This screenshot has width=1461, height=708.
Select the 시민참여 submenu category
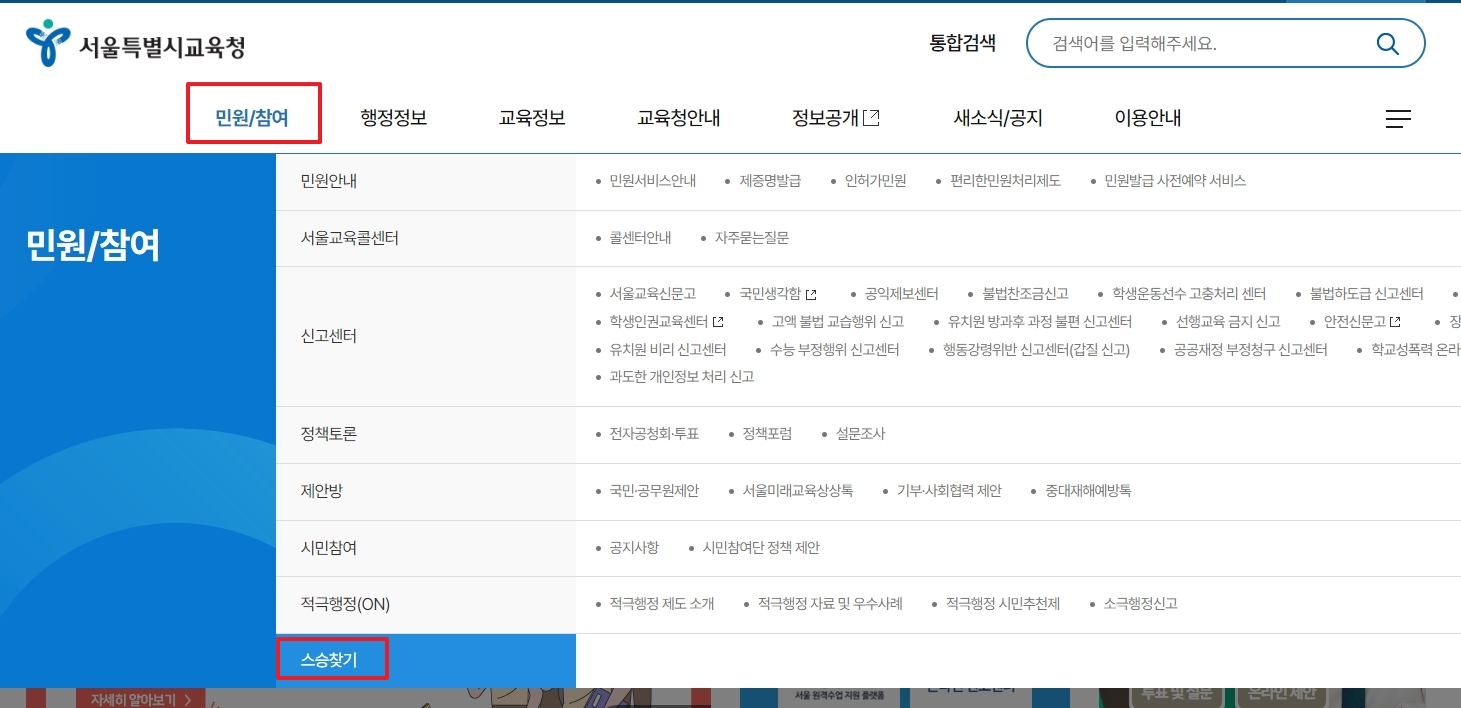pyautogui.click(x=426, y=548)
